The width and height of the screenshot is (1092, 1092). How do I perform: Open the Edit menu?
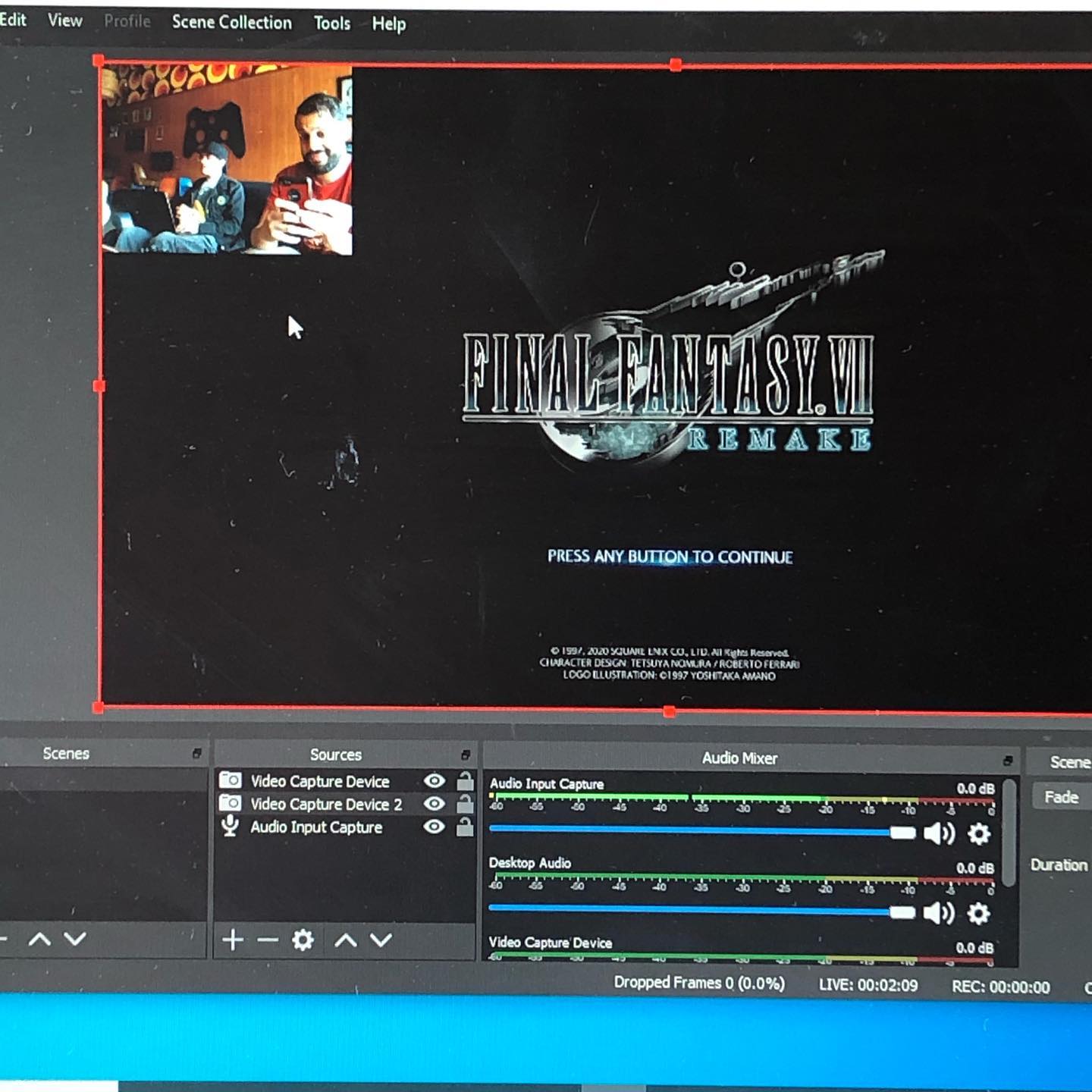(x=12, y=19)
